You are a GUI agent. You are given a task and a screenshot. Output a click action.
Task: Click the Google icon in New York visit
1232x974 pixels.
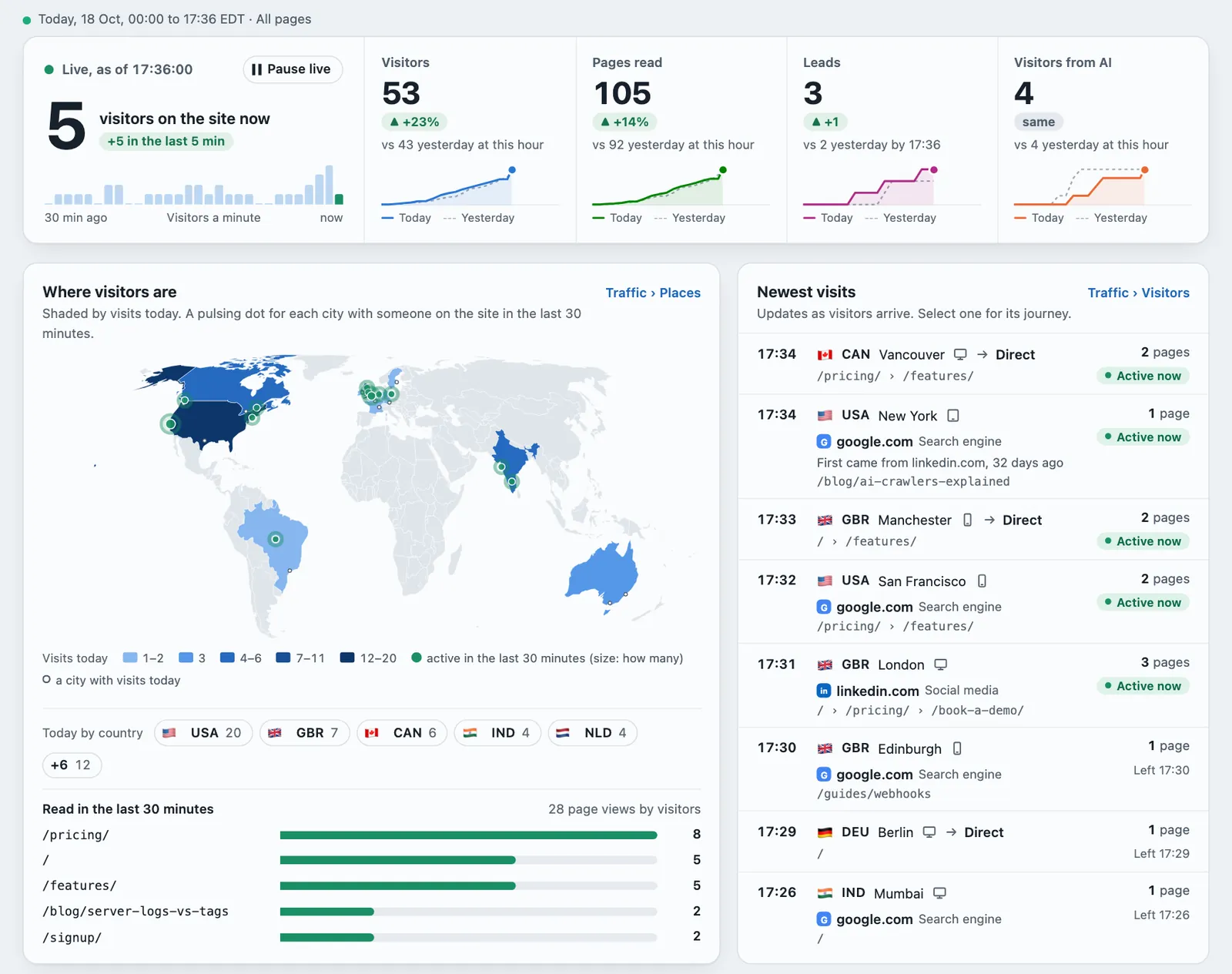[x=824, y=442]
